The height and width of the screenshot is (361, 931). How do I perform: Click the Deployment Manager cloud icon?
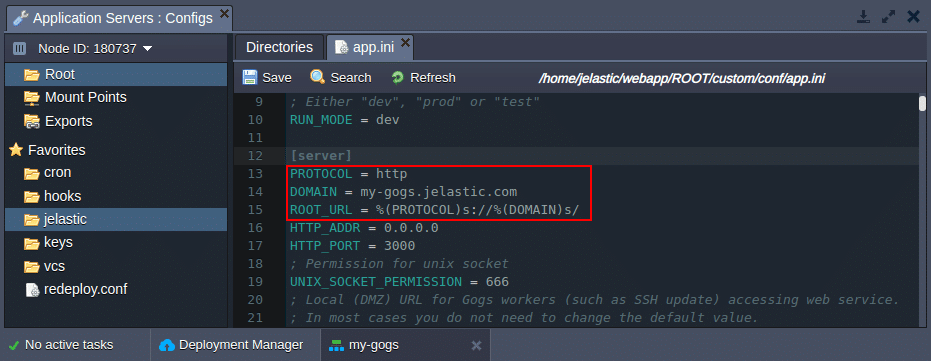pyautogui.click(x=168, y=345)
